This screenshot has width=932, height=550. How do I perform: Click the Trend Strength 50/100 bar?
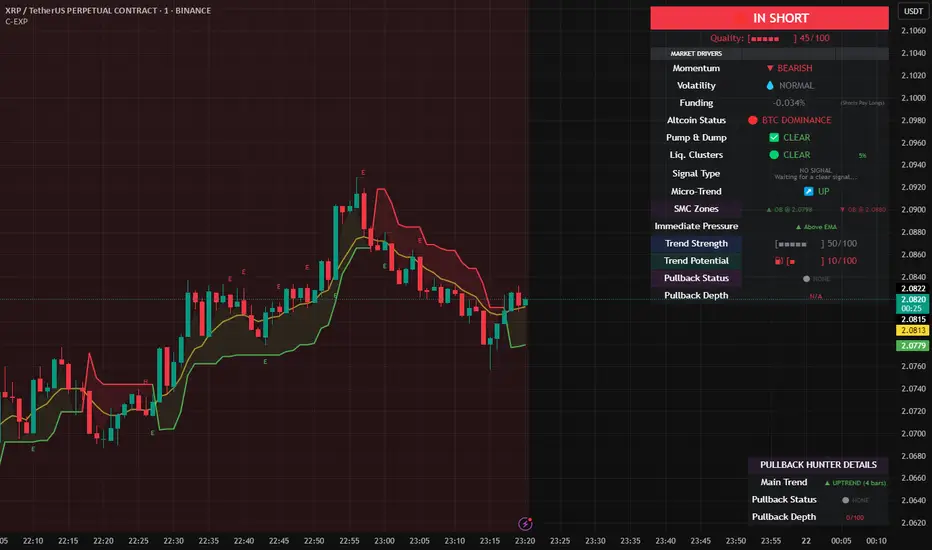click(816, 244)
